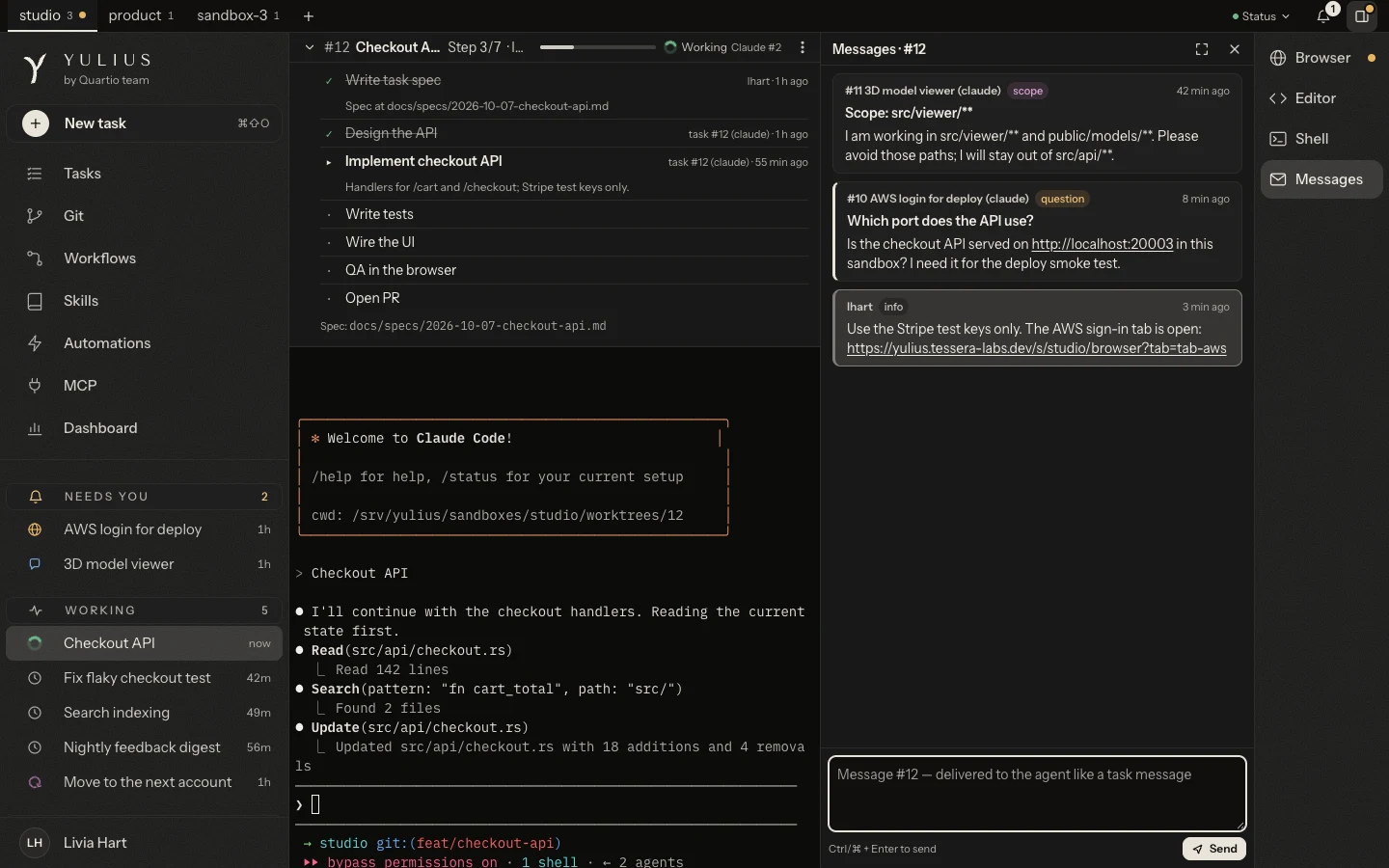Viewport: 1389px width, 868px height.
Task: Select the Wire the UI step
Action: click(565, 242)
